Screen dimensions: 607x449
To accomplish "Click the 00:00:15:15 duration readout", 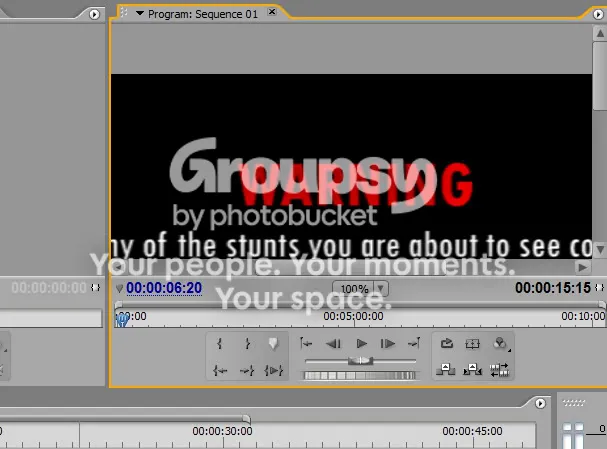I will coord(553,288).
